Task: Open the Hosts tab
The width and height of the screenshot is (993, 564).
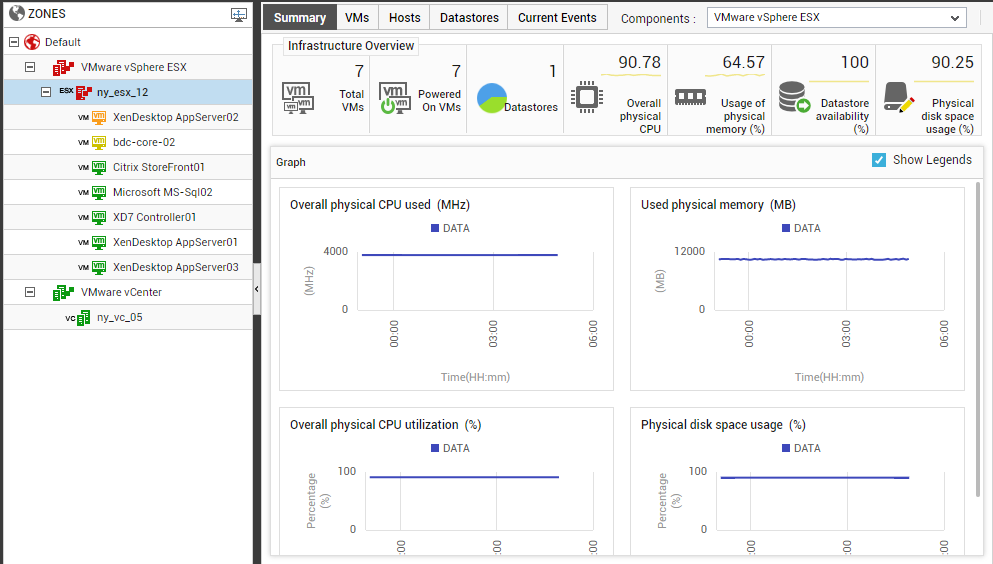Action: [405, 18]
